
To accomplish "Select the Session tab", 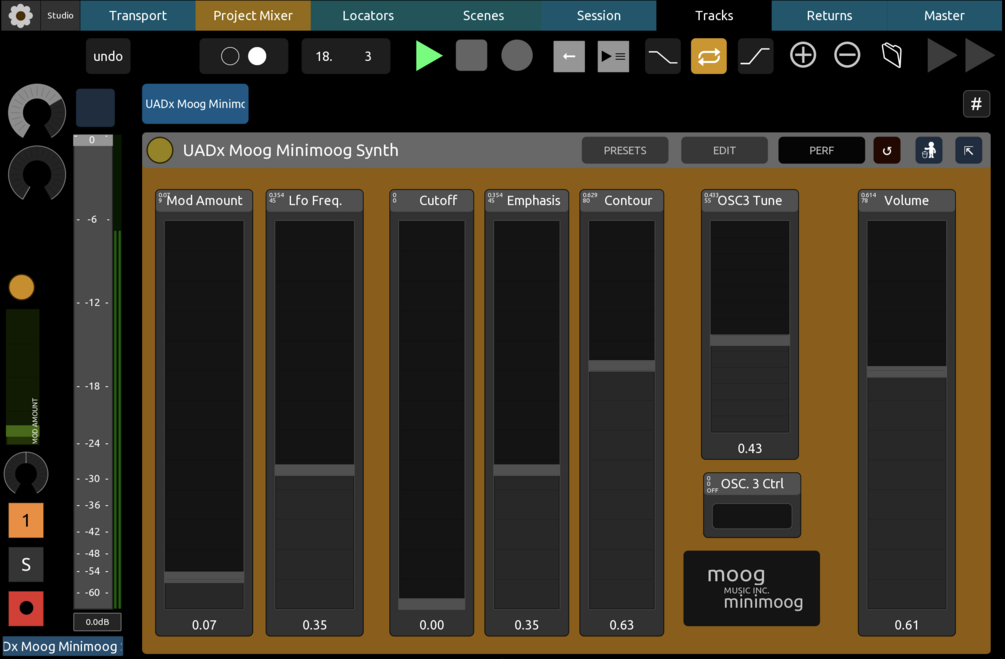I will [599, 15].
